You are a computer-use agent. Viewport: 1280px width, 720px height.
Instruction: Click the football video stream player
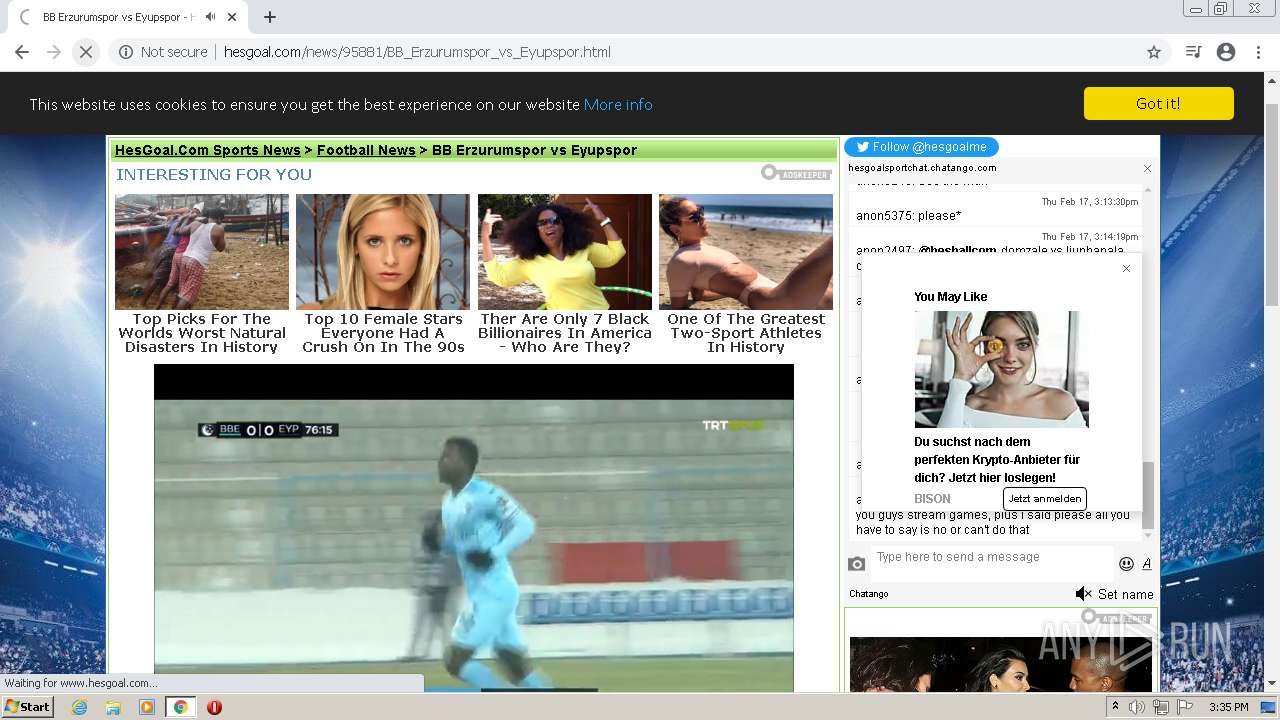pos(474,528)
